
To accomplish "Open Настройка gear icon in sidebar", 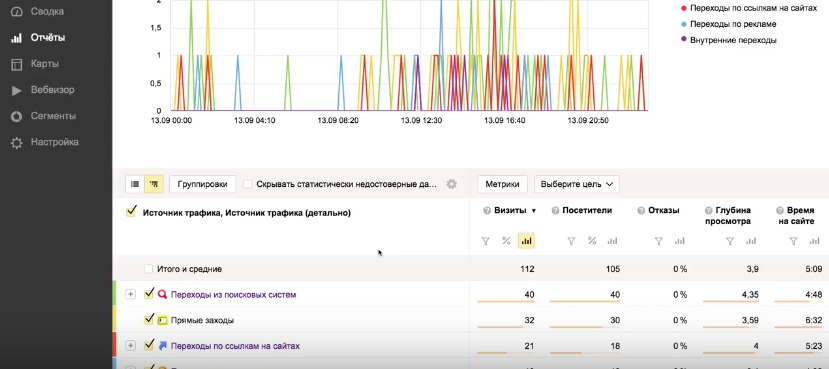I will coord(16,143).
